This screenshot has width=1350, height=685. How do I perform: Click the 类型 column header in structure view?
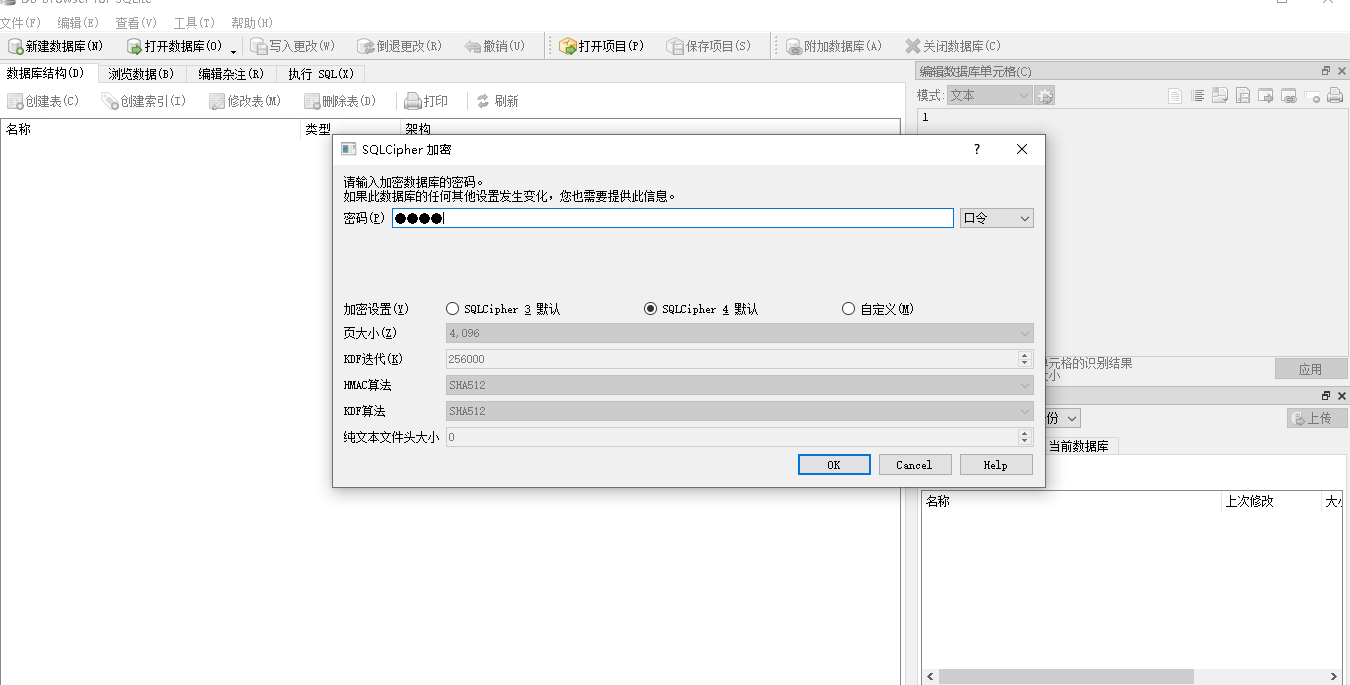click(350, 129)
